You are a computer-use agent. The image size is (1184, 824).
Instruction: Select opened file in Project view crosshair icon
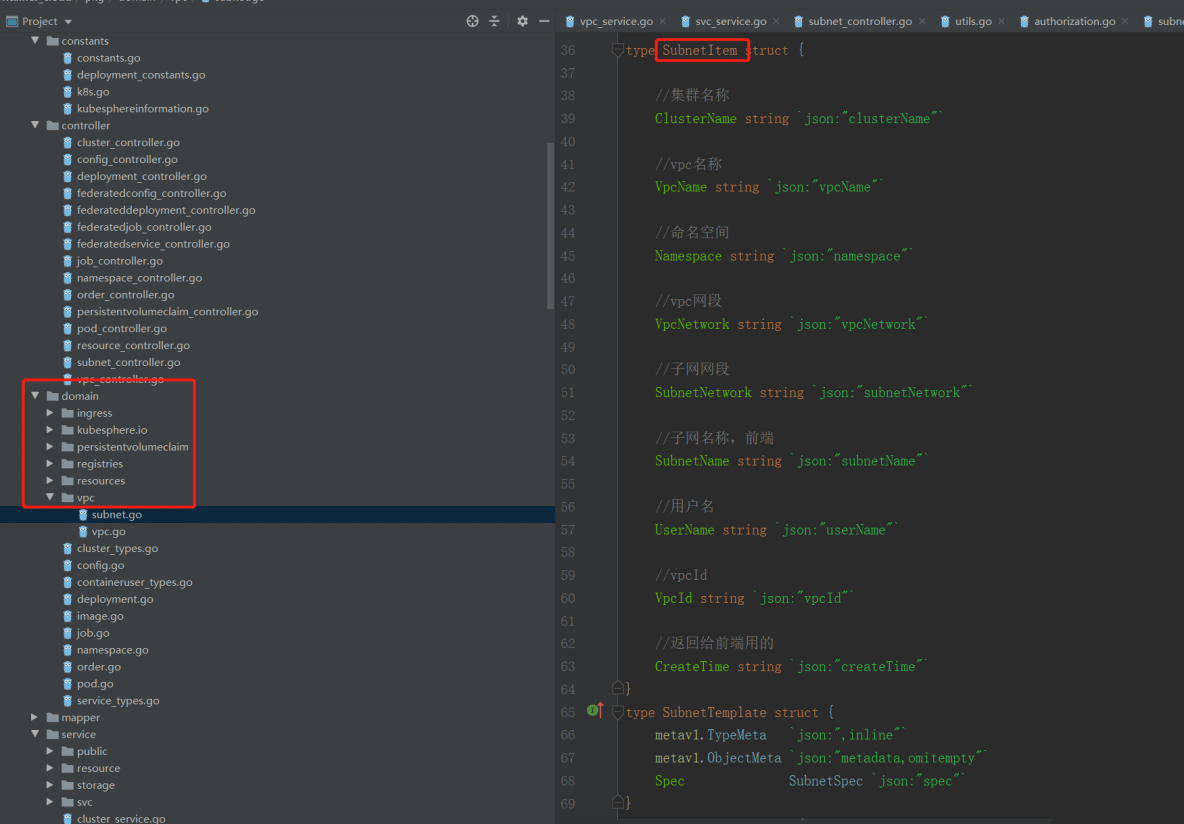(x=471, y=20)
